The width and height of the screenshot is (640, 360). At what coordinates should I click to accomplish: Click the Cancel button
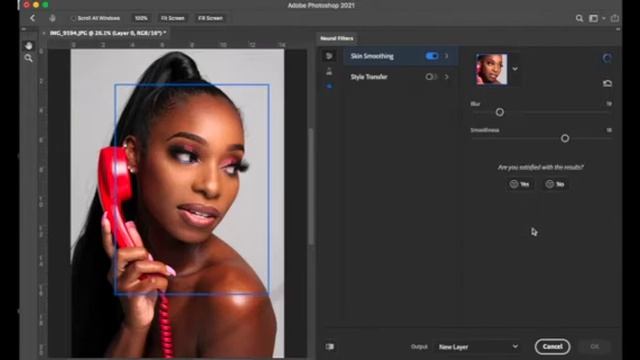click(x=552, y=347)
